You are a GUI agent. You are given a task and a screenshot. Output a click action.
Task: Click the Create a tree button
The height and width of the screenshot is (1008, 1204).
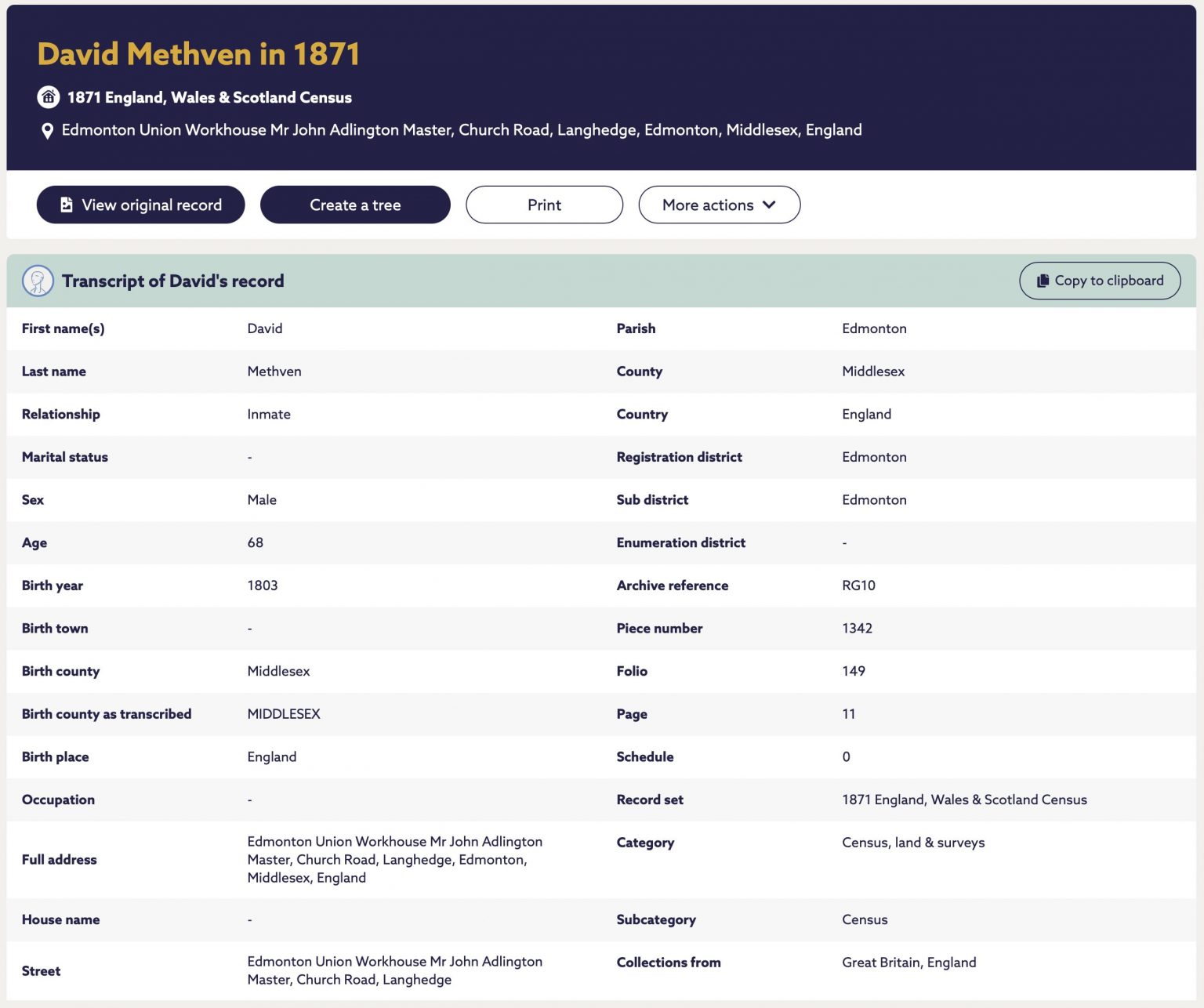(355, 205)
